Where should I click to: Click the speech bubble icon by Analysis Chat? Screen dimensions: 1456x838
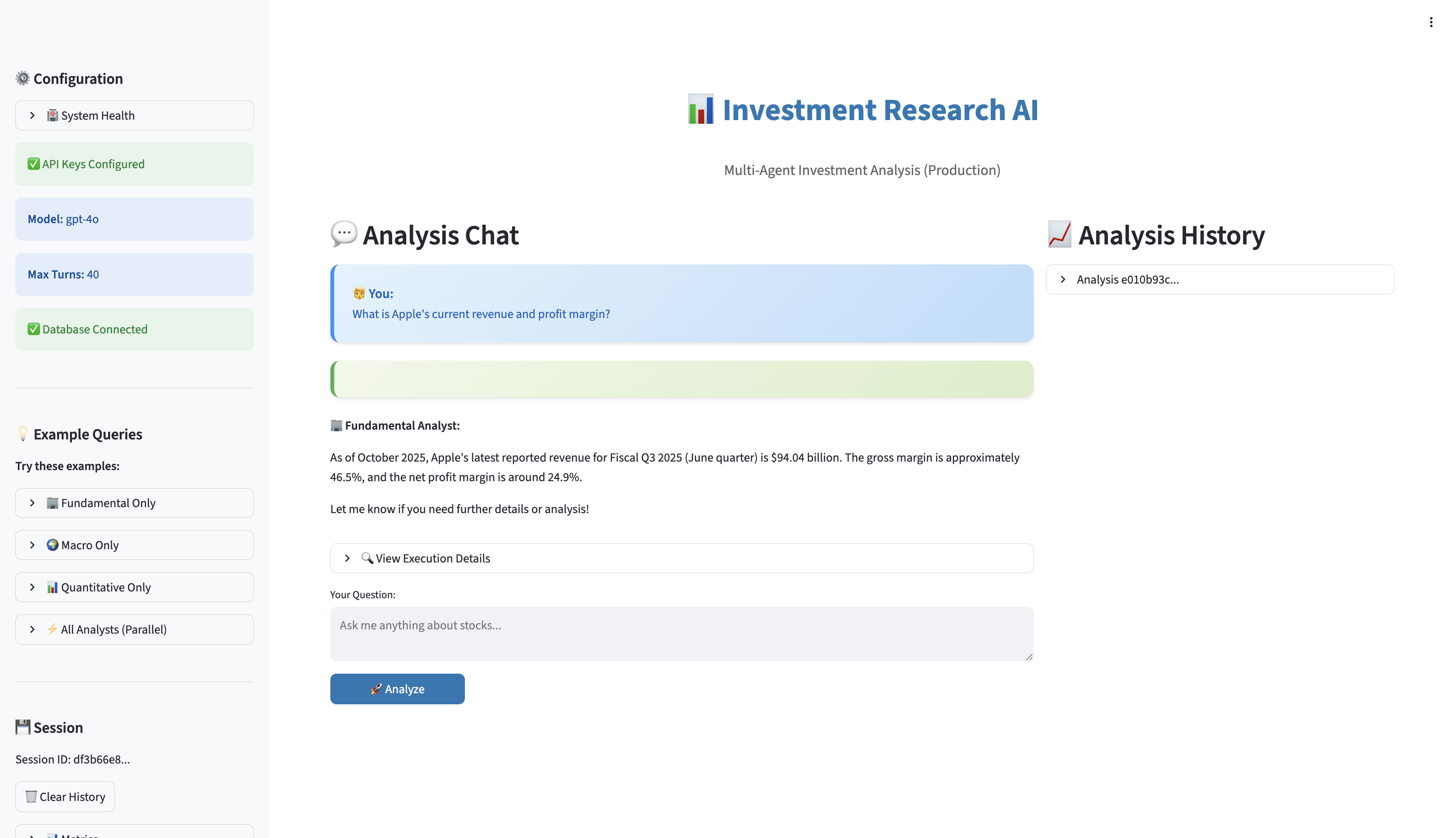[344, 234]
